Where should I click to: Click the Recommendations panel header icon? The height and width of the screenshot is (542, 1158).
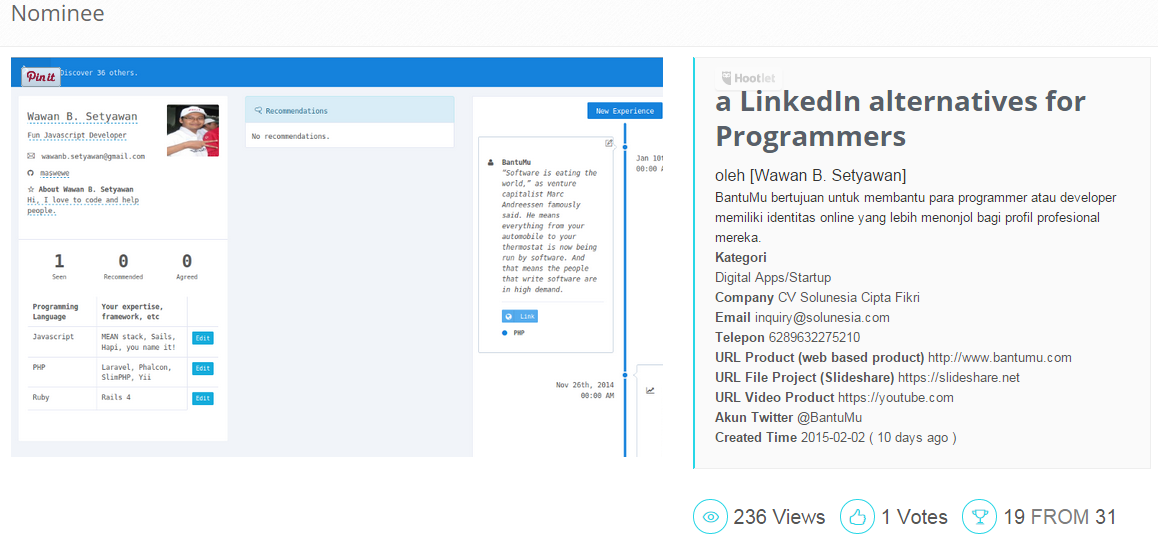(x=258, y=111)
